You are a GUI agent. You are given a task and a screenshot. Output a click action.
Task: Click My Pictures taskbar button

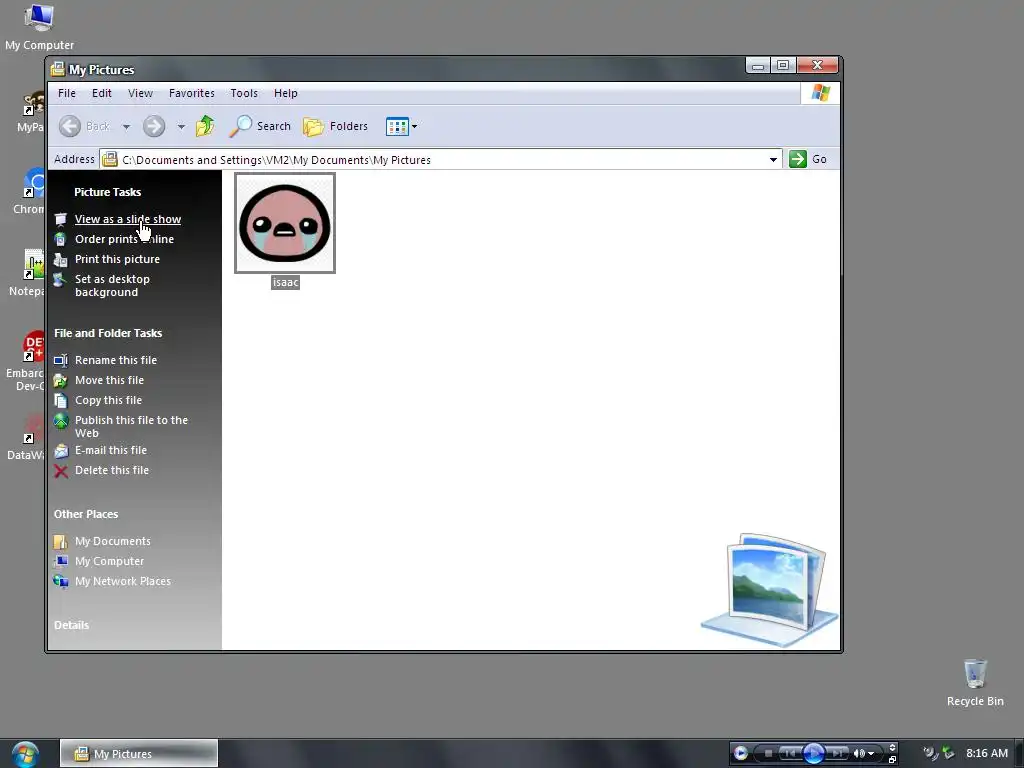click(x=139, y=754)
